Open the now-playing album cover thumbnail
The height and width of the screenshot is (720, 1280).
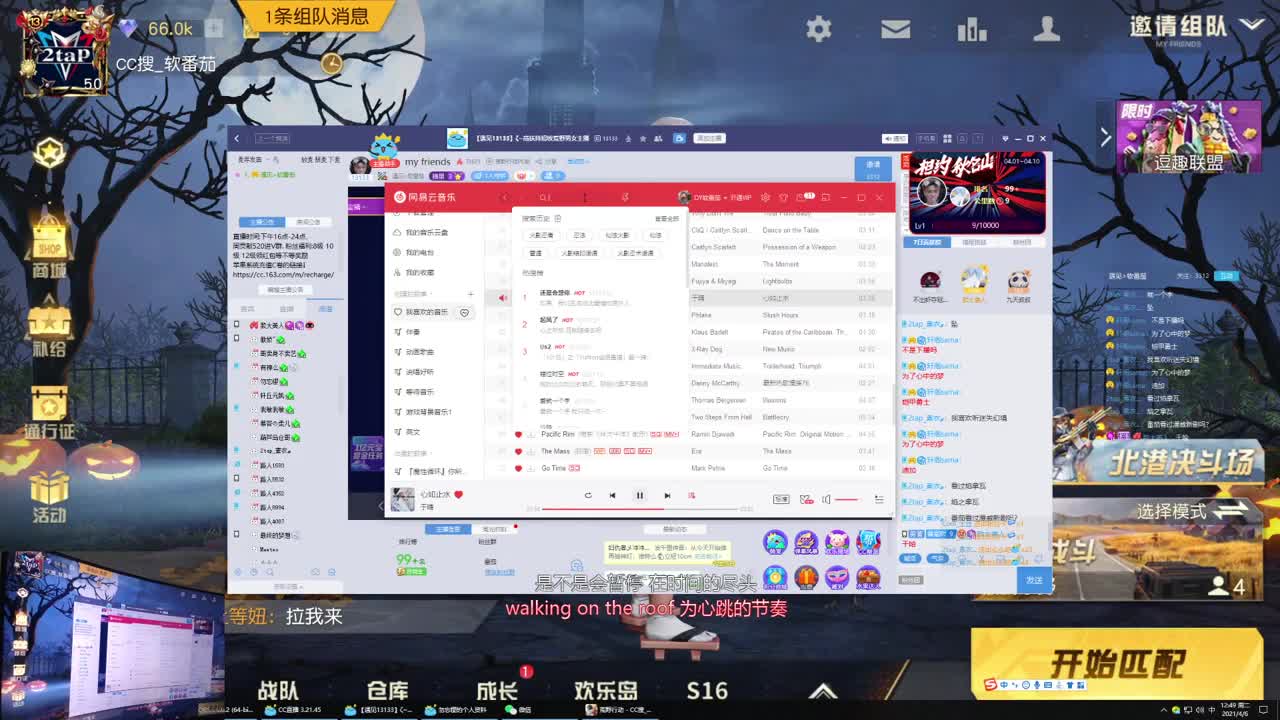(x=402, y=499)
